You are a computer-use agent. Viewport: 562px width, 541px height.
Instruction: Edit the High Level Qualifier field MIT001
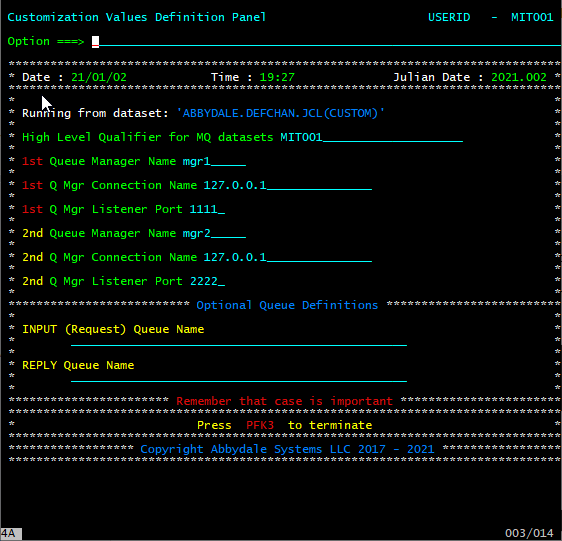pos(371,137)
